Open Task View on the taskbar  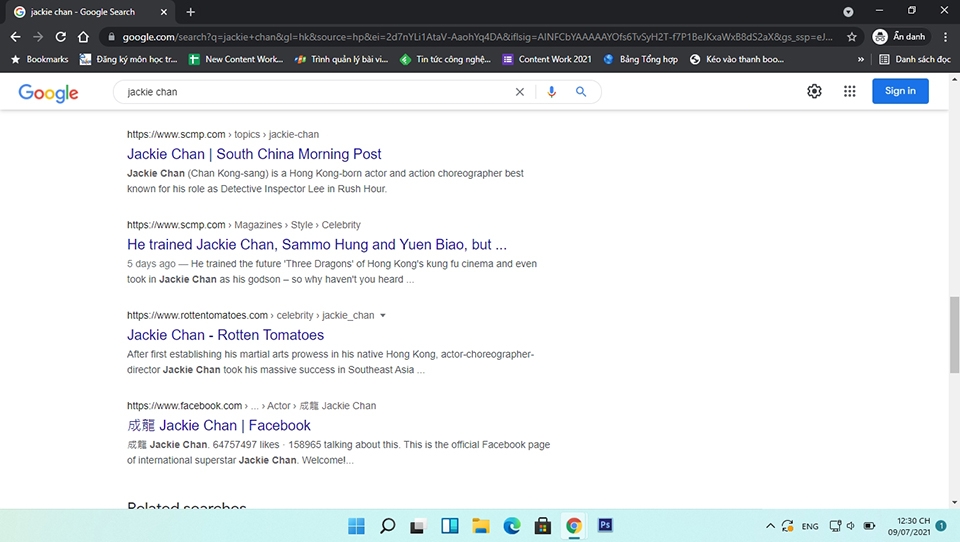tap(418, 525)
